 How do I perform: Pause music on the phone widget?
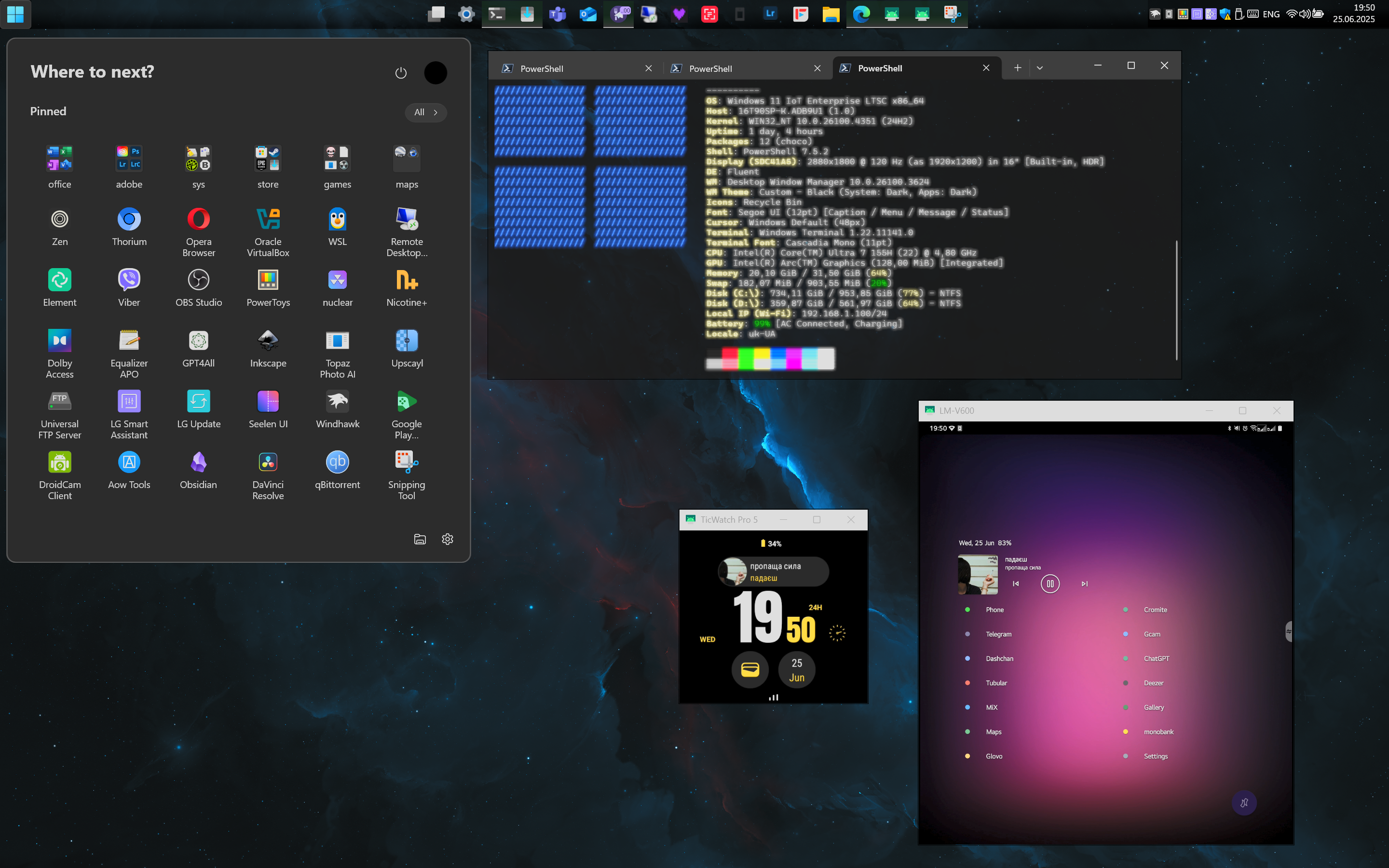click(1050, 584)
